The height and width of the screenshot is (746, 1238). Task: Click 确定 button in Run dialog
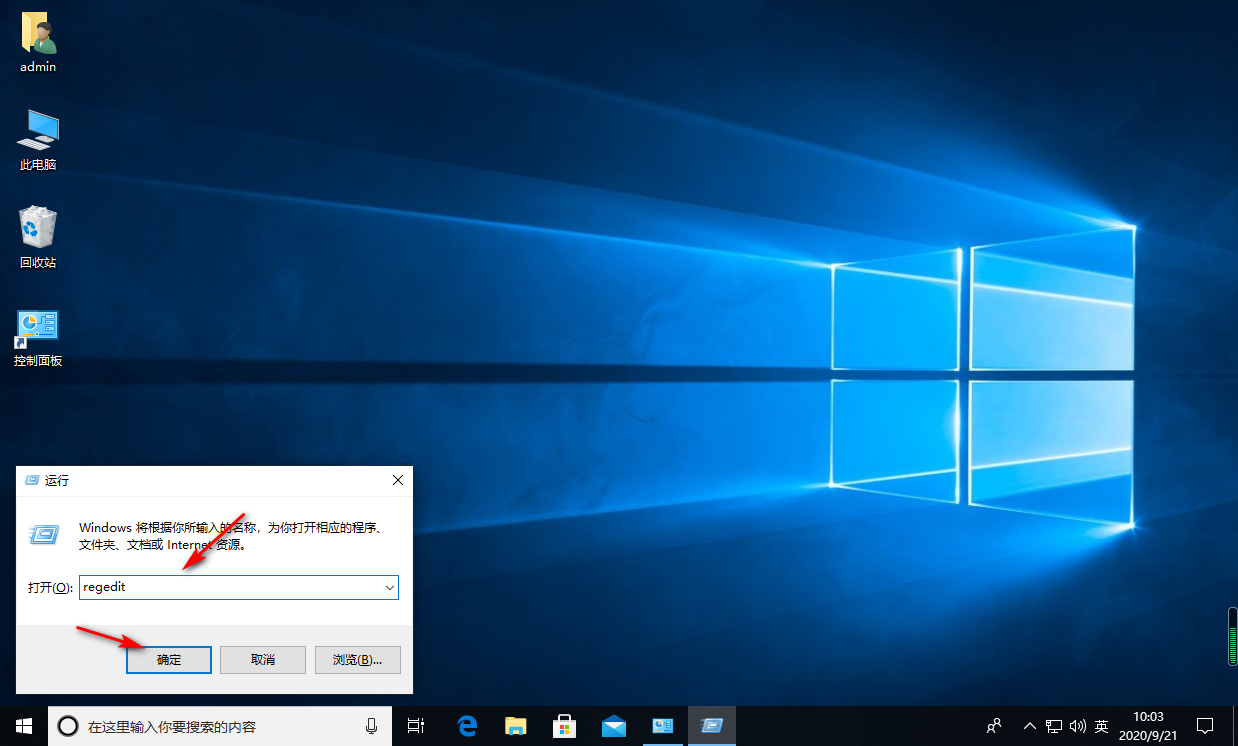coord(169,660)
